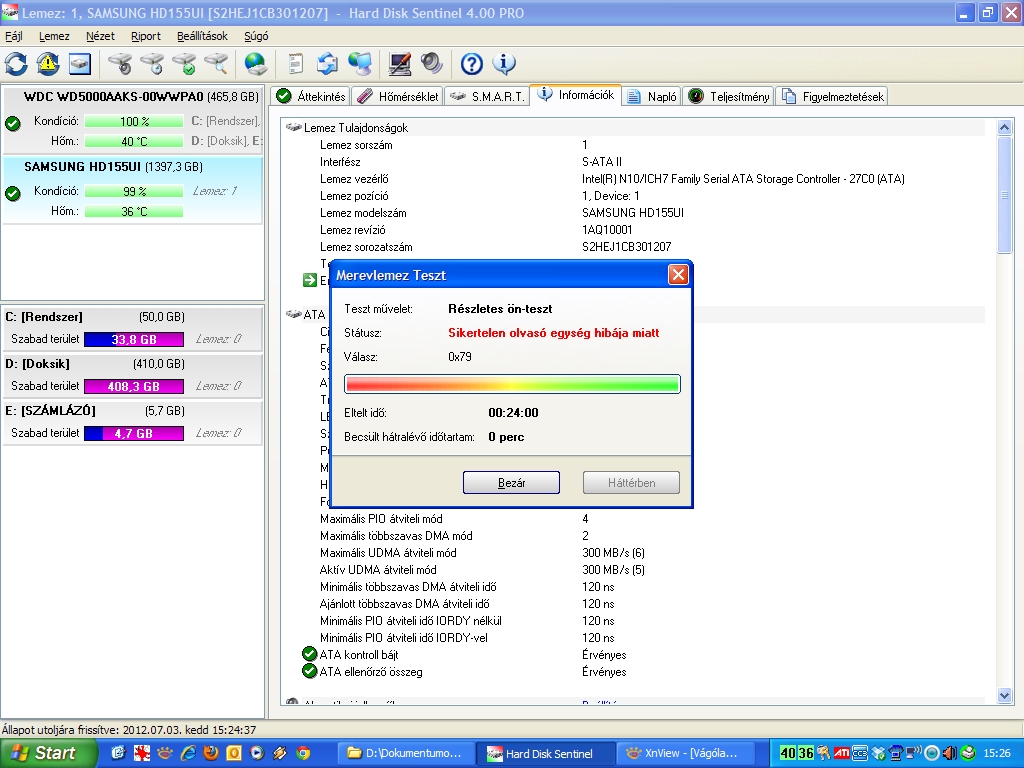1024x768 pixels.
Task: Open the Nézet menu
Action: click(100, 36)
